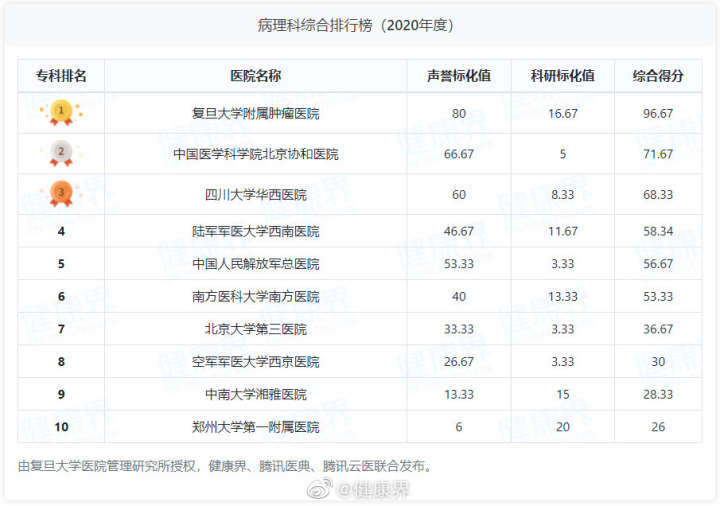This screenshot has width=720, height=506.
Task: Click reputation value 60 for 华西医院
Action: pos(459,195)
